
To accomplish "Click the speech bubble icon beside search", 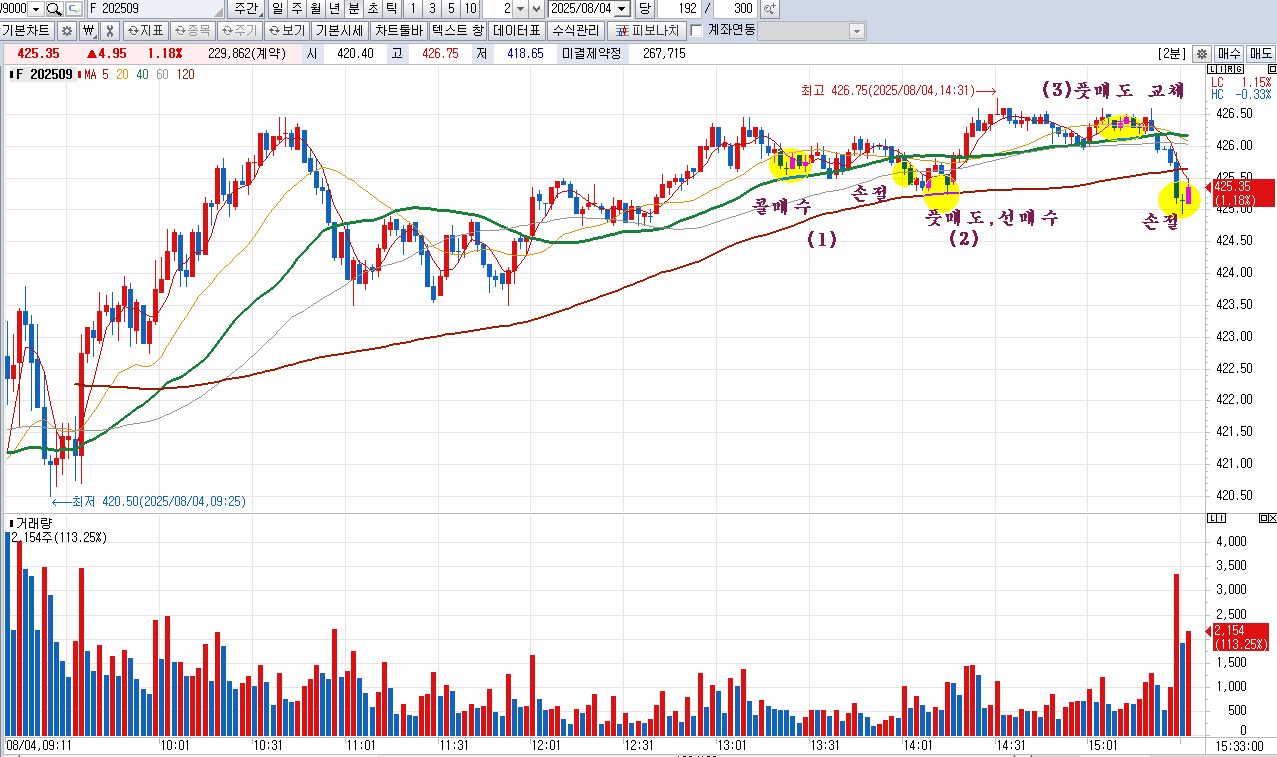I will coord(73,9).
